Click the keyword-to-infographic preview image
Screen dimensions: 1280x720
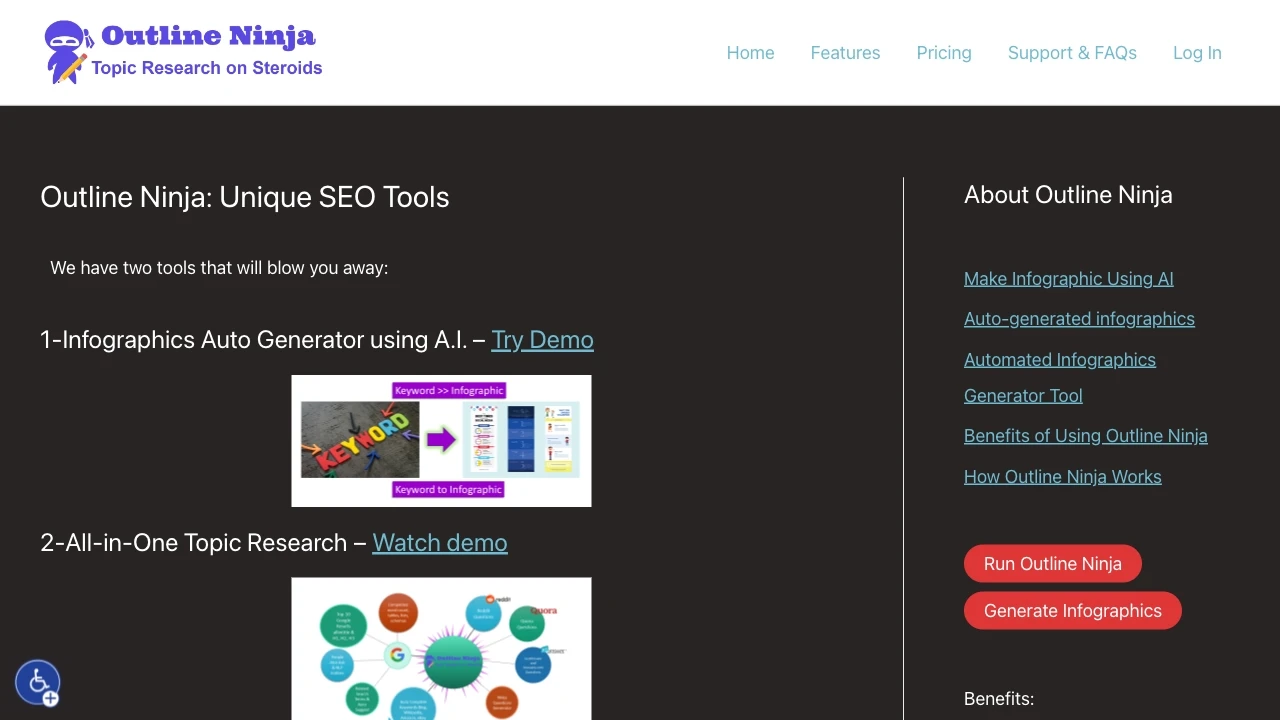(441, 441)
